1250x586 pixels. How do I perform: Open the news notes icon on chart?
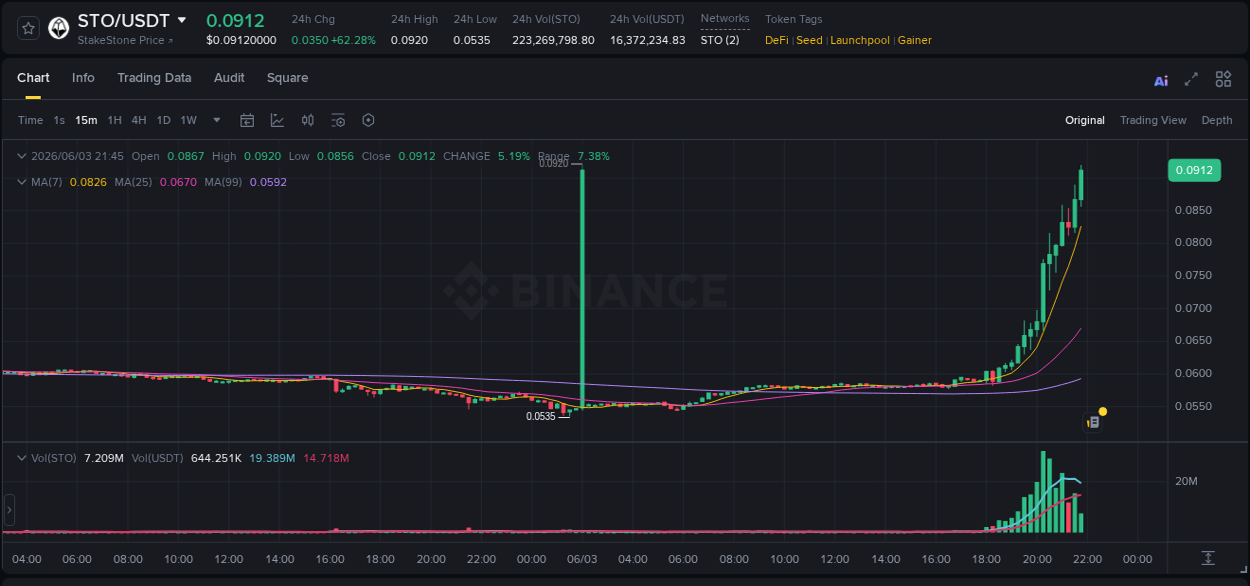point(1094,422)
